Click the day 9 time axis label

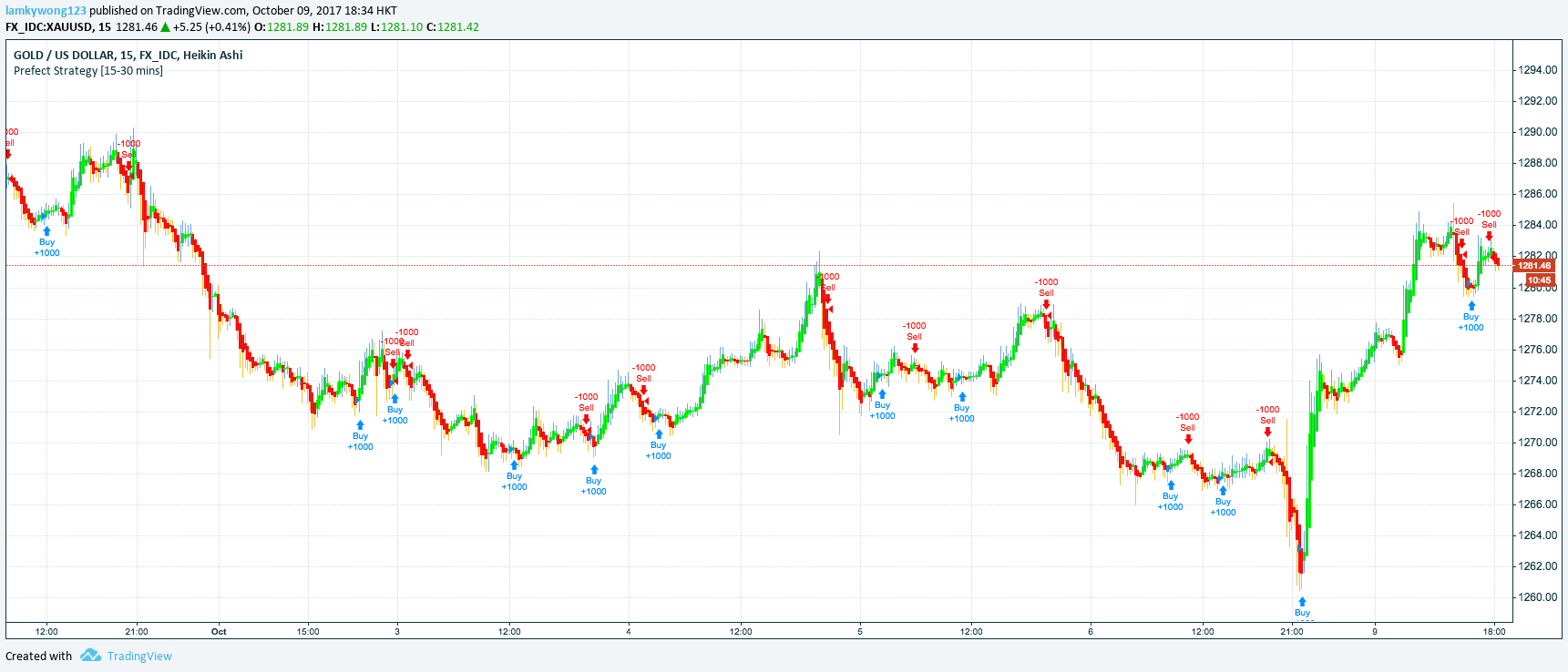(x=1375, y=631)
